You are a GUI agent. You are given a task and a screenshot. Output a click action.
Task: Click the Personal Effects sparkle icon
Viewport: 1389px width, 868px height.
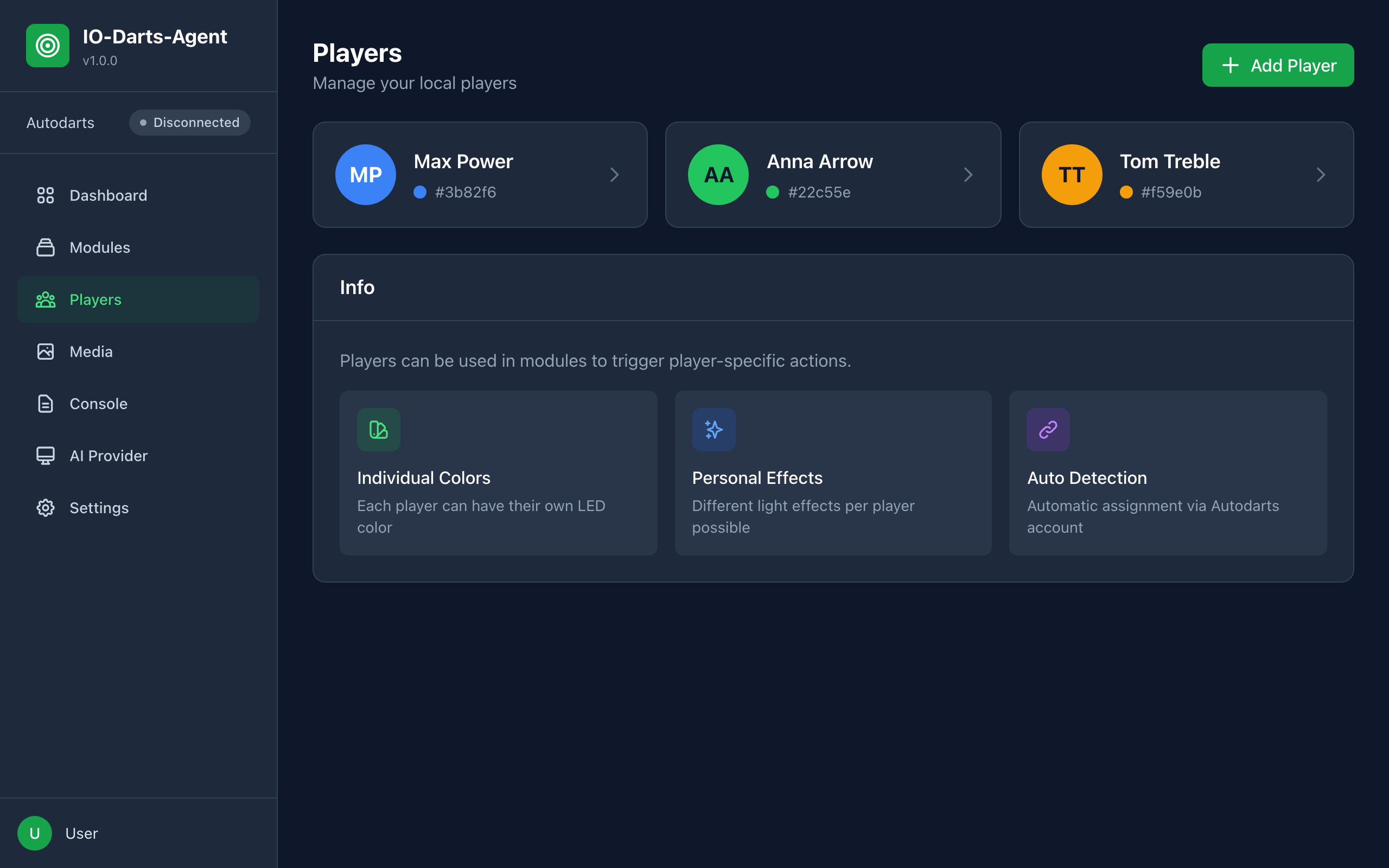(713, 430)
